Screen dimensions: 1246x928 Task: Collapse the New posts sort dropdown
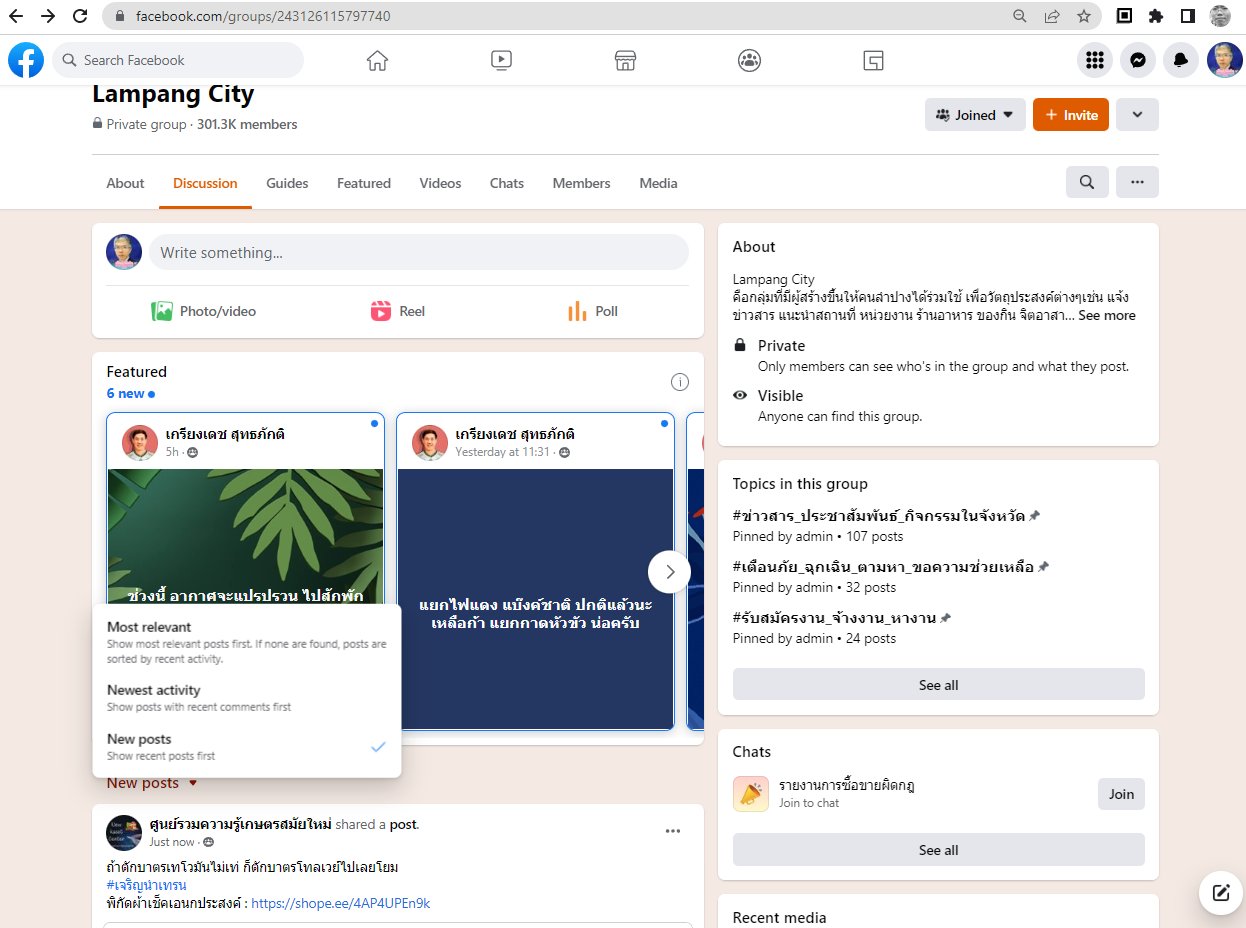pyautogui.click(x=152, y=783)
